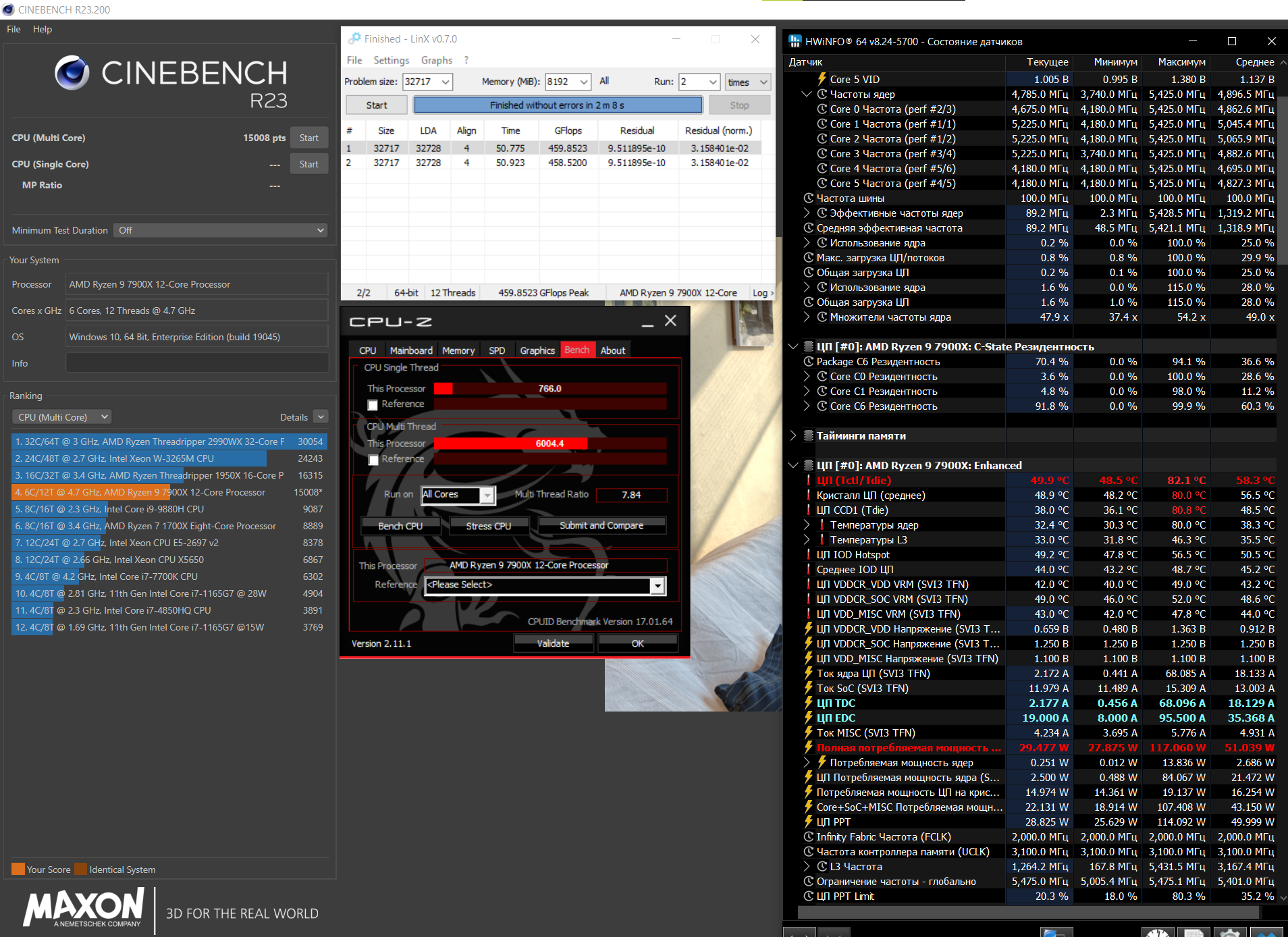Click lightning icon beside Ток SoC (SVI3 TFN)

point(809,688)
